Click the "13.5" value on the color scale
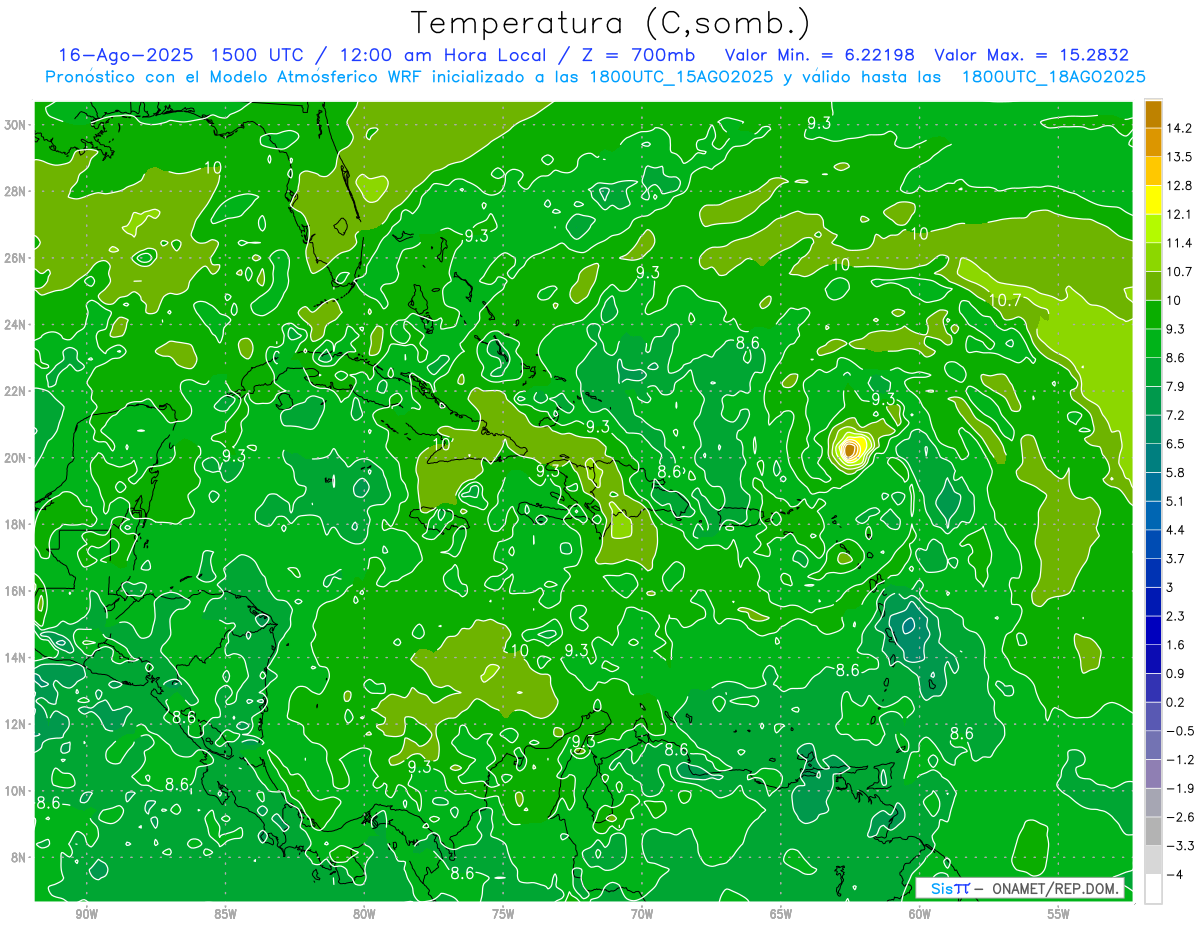 [x=1180, y=157]
